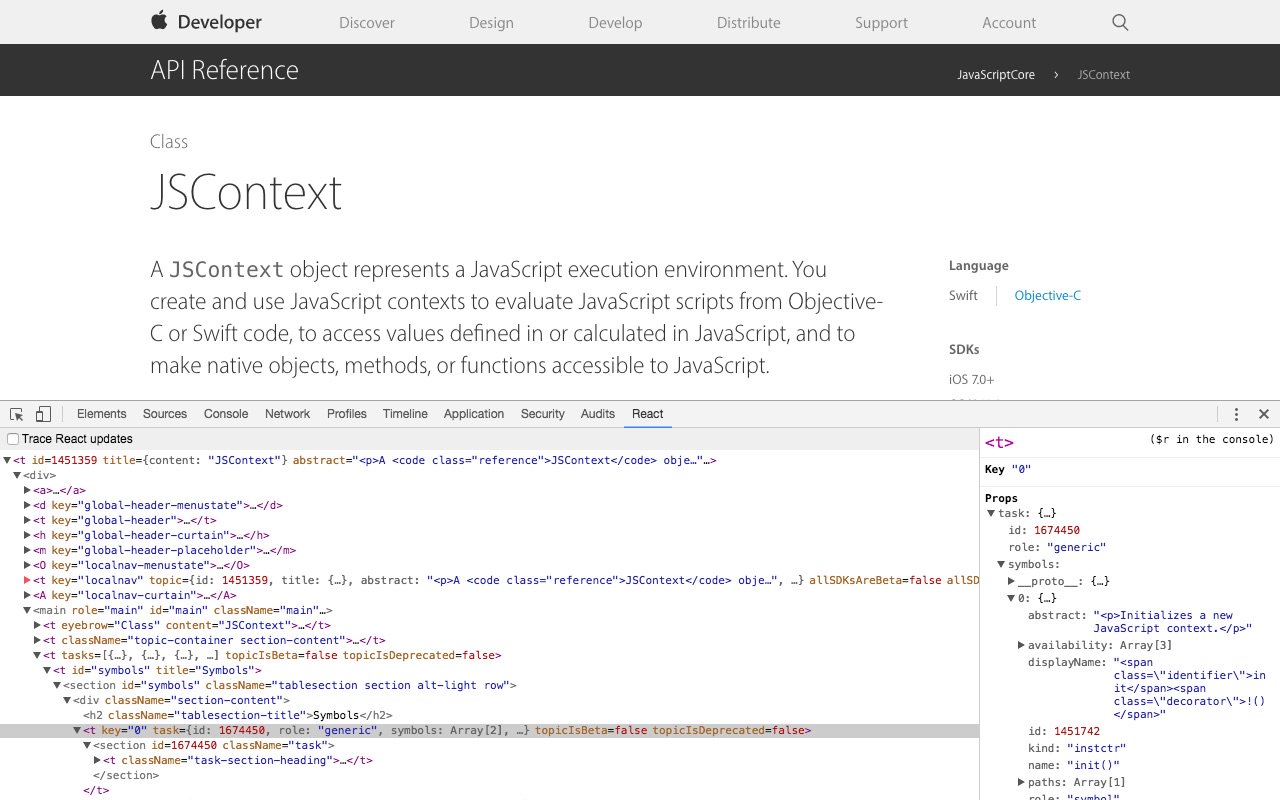Image resolution: width=1280 pixels, height=800 pixels.
Task: Open DevTools three-dot menu
Action: pos(1237,414)
